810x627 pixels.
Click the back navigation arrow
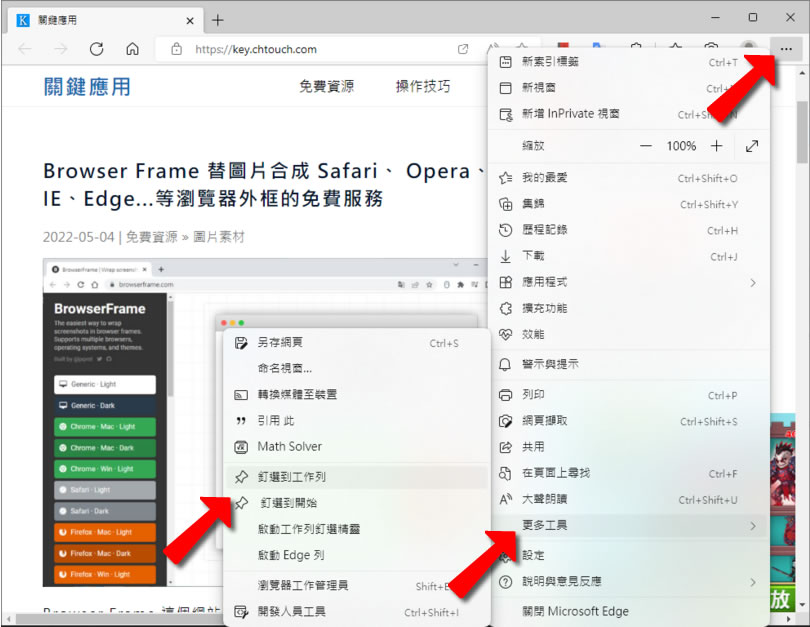coord(25,49)
